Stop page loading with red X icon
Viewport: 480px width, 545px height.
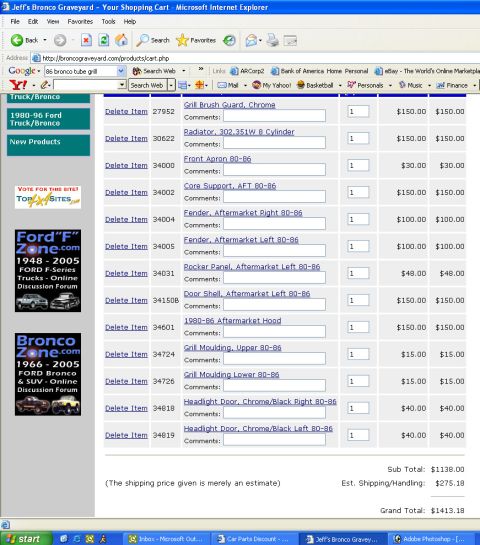[x=86, y=40]
